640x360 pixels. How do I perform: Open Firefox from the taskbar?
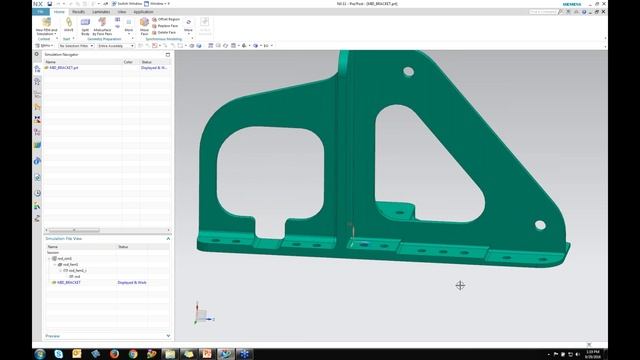114,354
